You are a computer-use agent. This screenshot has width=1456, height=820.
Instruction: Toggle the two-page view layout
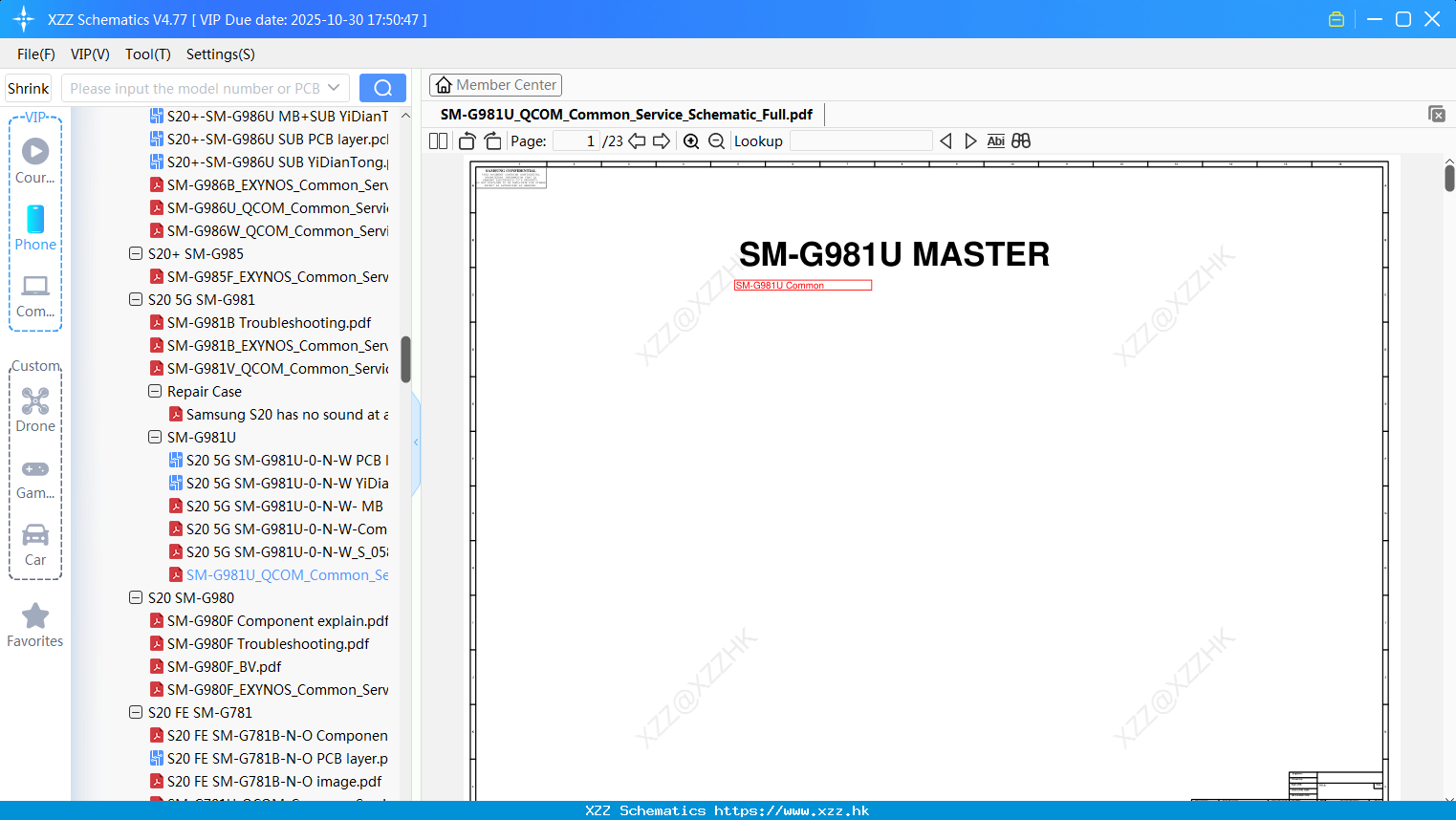[437, 140]
